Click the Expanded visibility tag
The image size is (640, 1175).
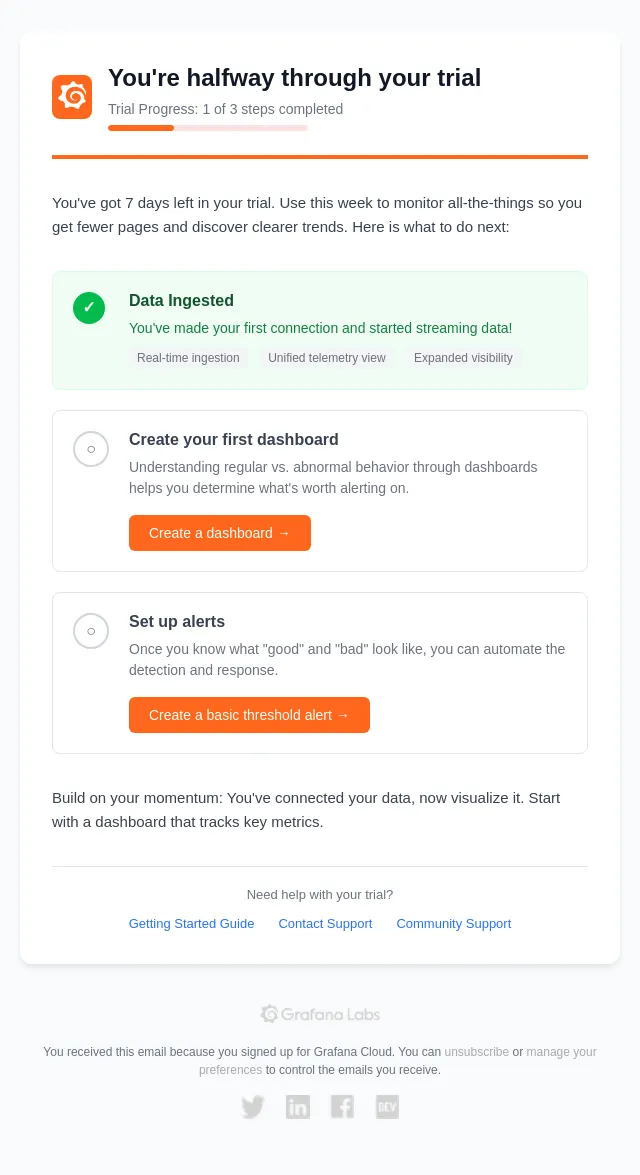(x=463, y=357)
